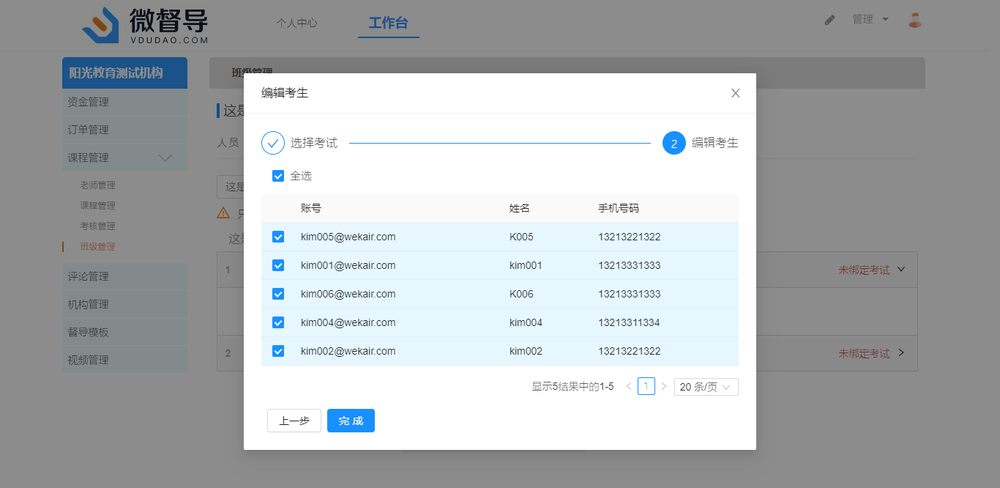Switch to 工作台 tab
Screen dimensions: 1000x488
point(388,23)
